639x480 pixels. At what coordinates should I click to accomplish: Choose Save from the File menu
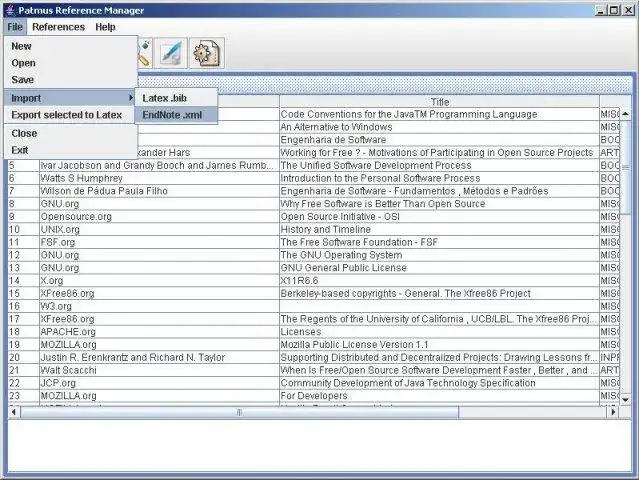tap(71, 80)
